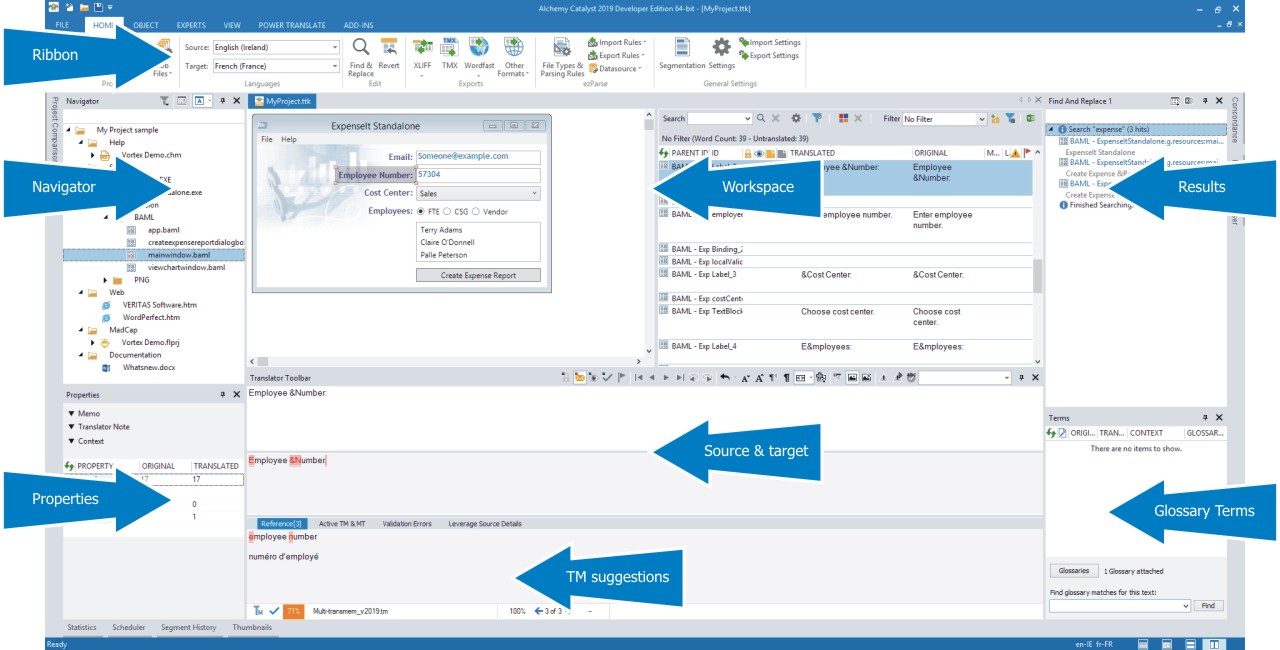Switch to the ADD-INS ribbon tab

pos(358,23)
